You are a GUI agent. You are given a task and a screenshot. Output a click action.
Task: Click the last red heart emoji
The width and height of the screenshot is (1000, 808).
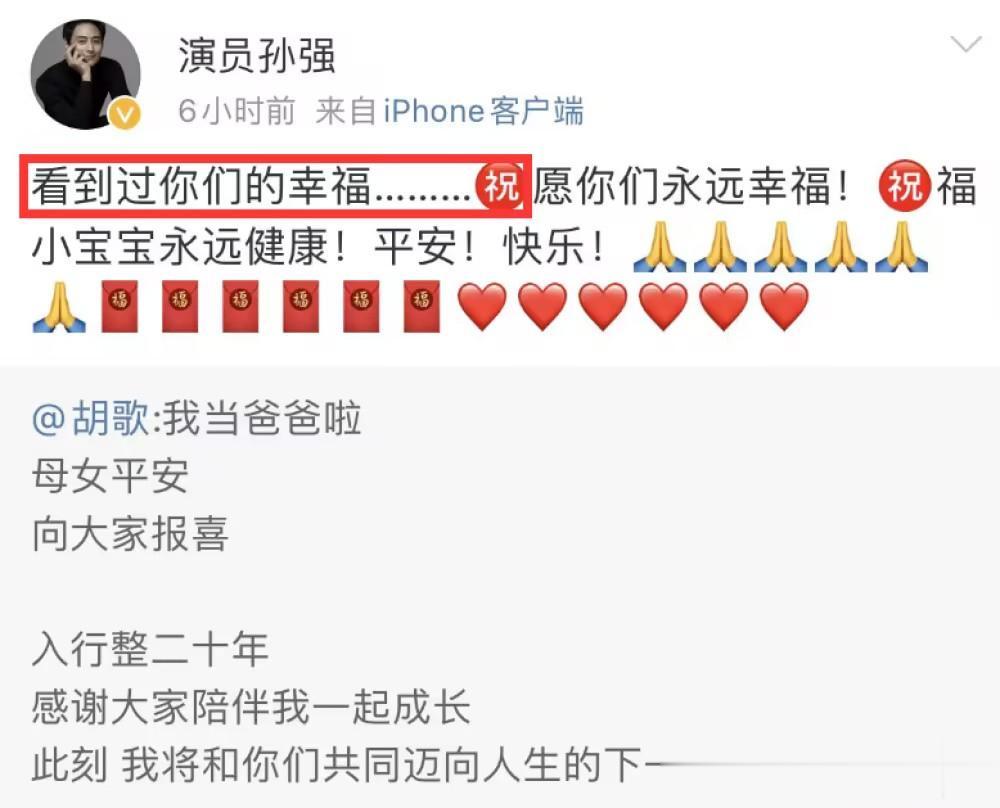click(x=784, y=307)
